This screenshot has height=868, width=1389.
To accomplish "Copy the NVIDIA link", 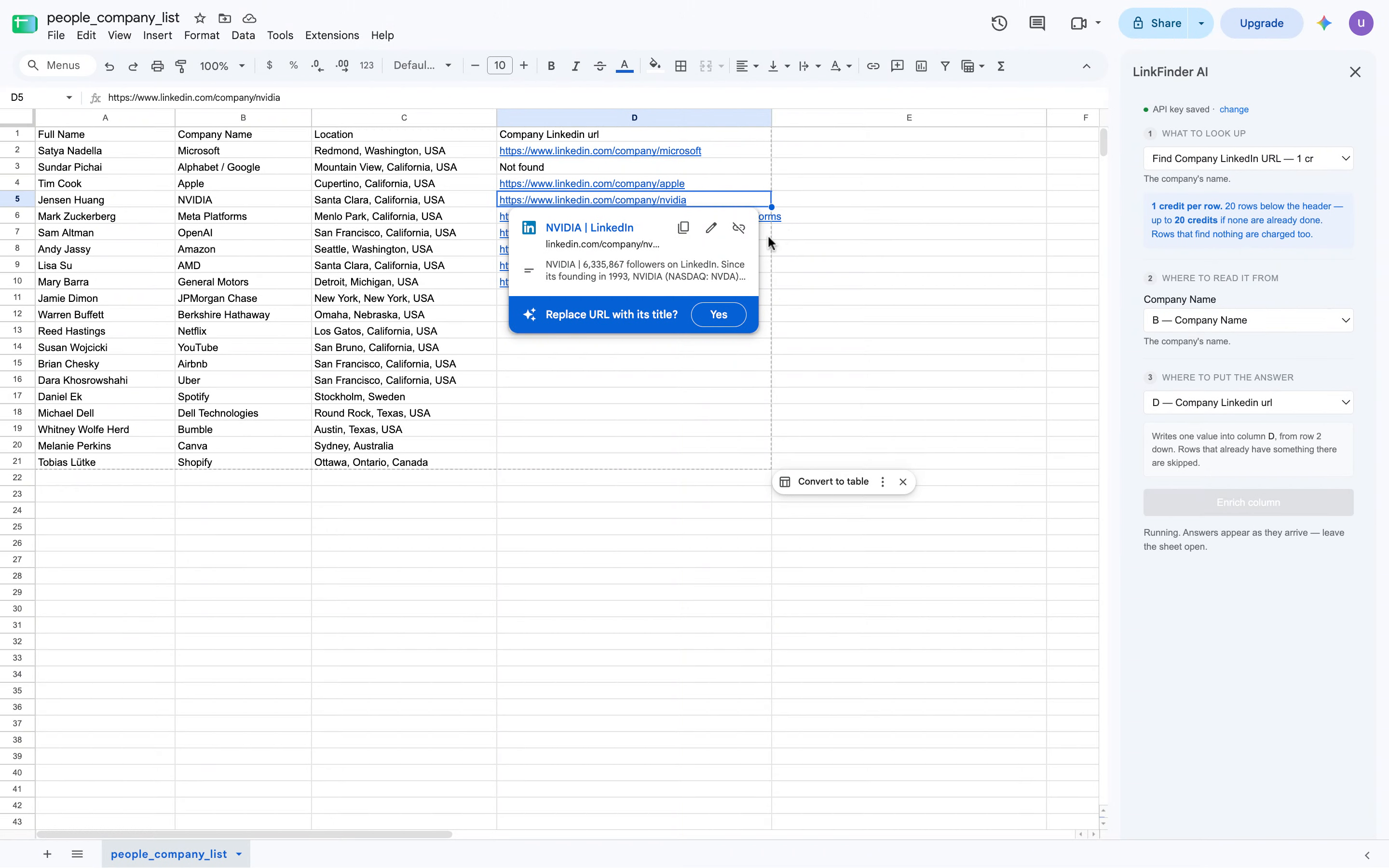I will click(x=683, y=228).
